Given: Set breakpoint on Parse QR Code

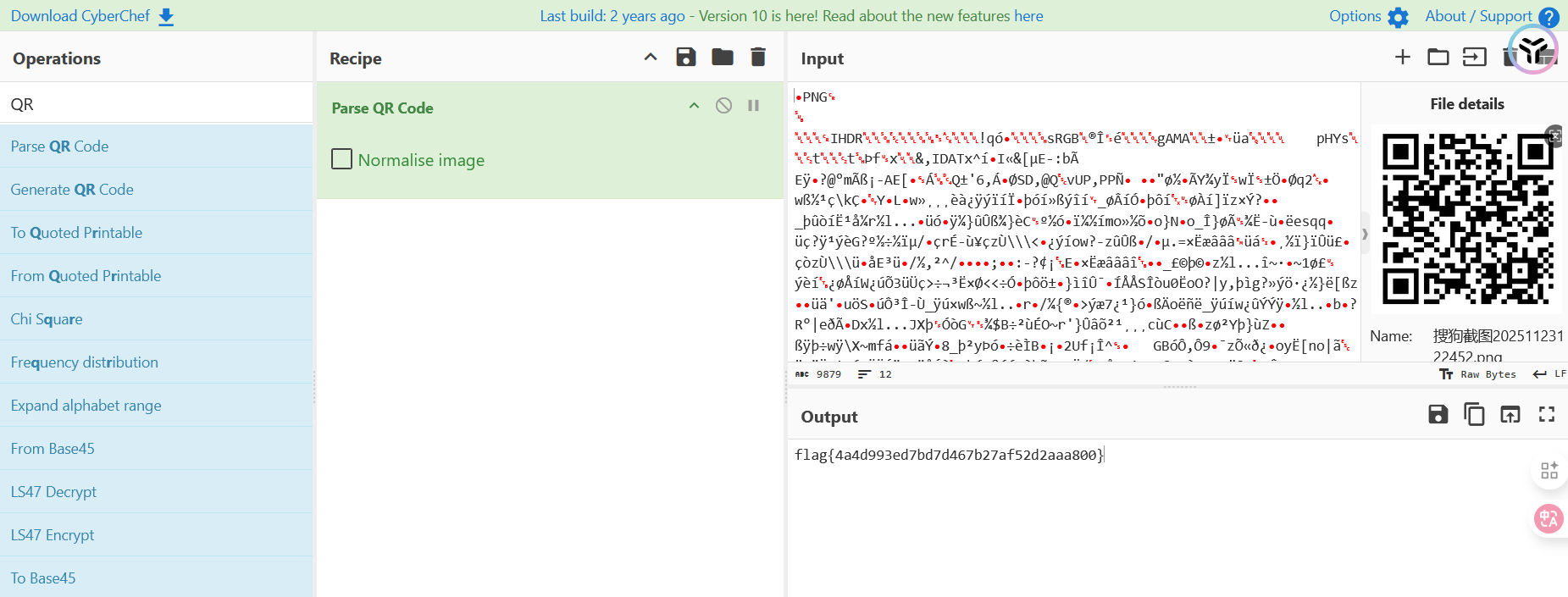Looking at the screenshot, I should point(753,106).
